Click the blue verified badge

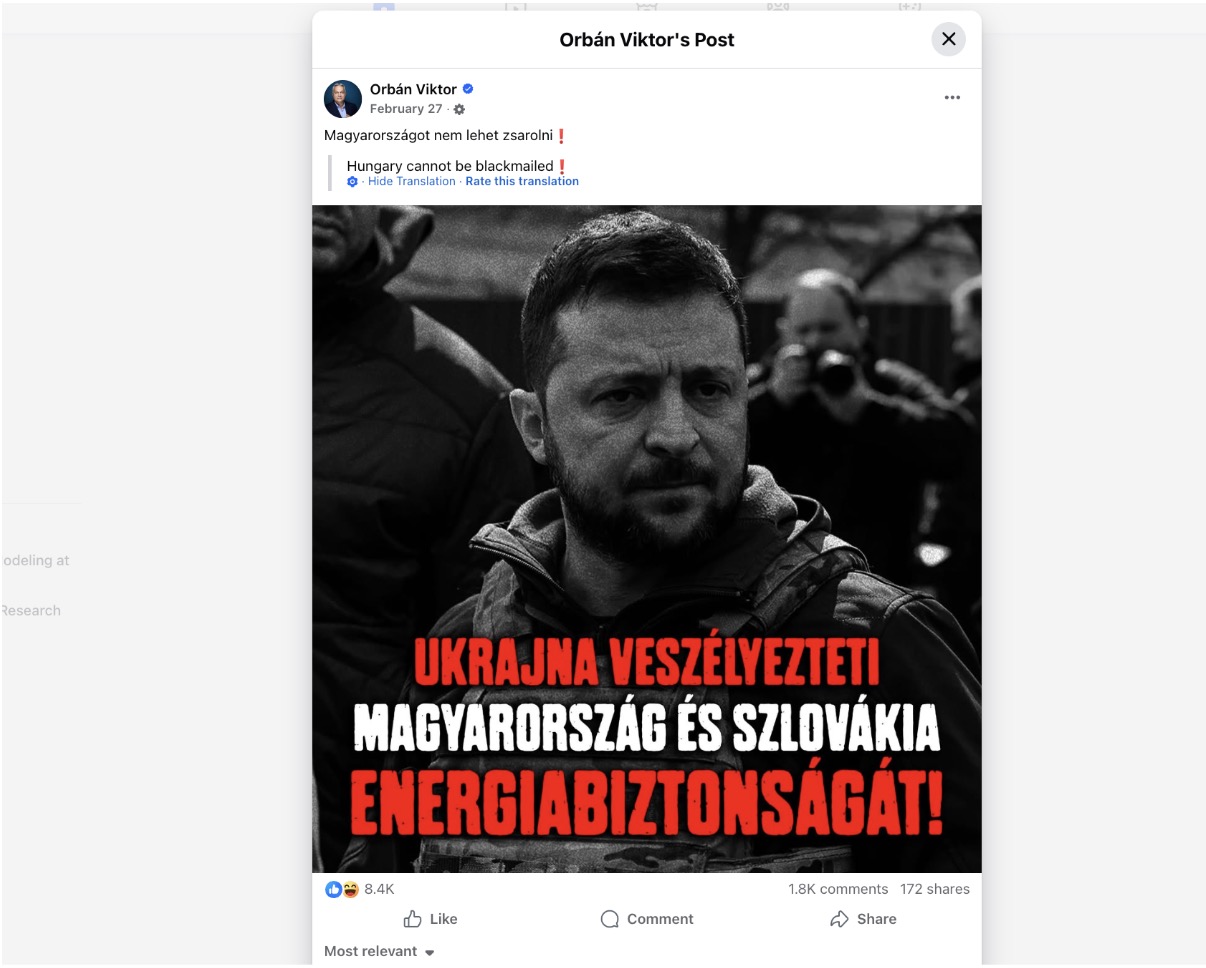click(x=468, y=89)
